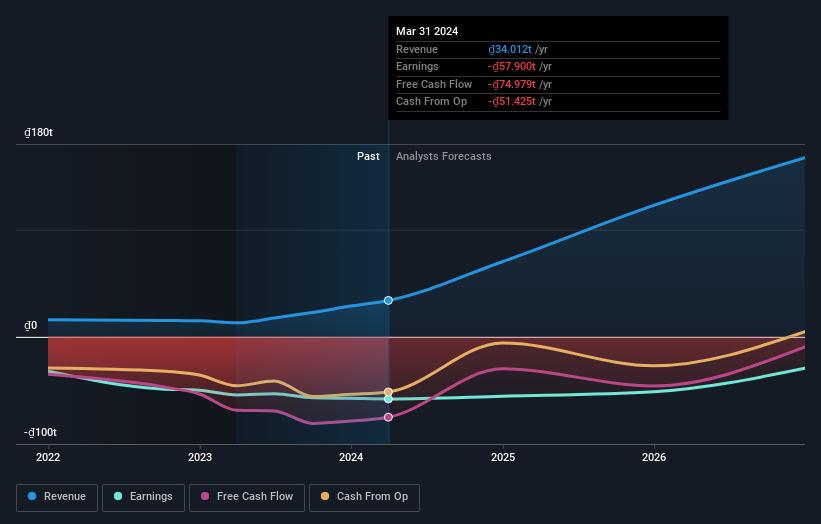Viewport: 821px width, 524px height.
Task: Click the 2024 x-axis label
Action: pos(351,457)
